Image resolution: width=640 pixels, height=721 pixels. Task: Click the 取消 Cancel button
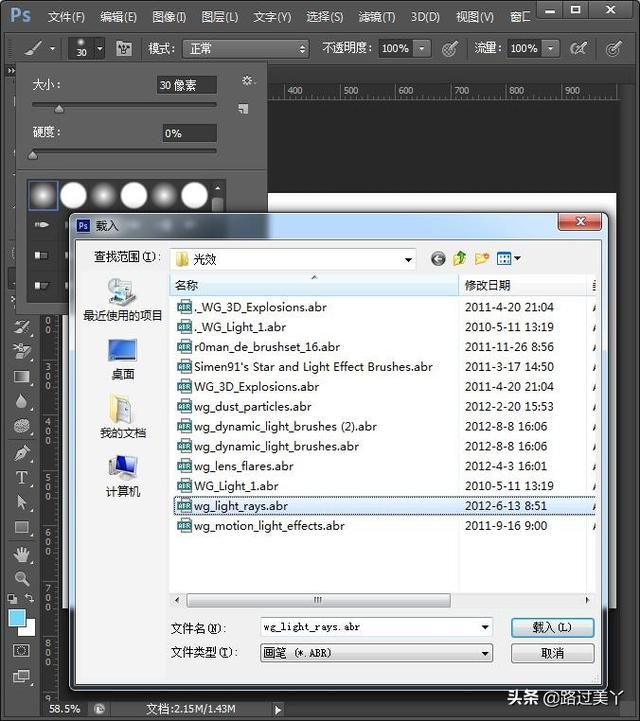tap(552, 653)
